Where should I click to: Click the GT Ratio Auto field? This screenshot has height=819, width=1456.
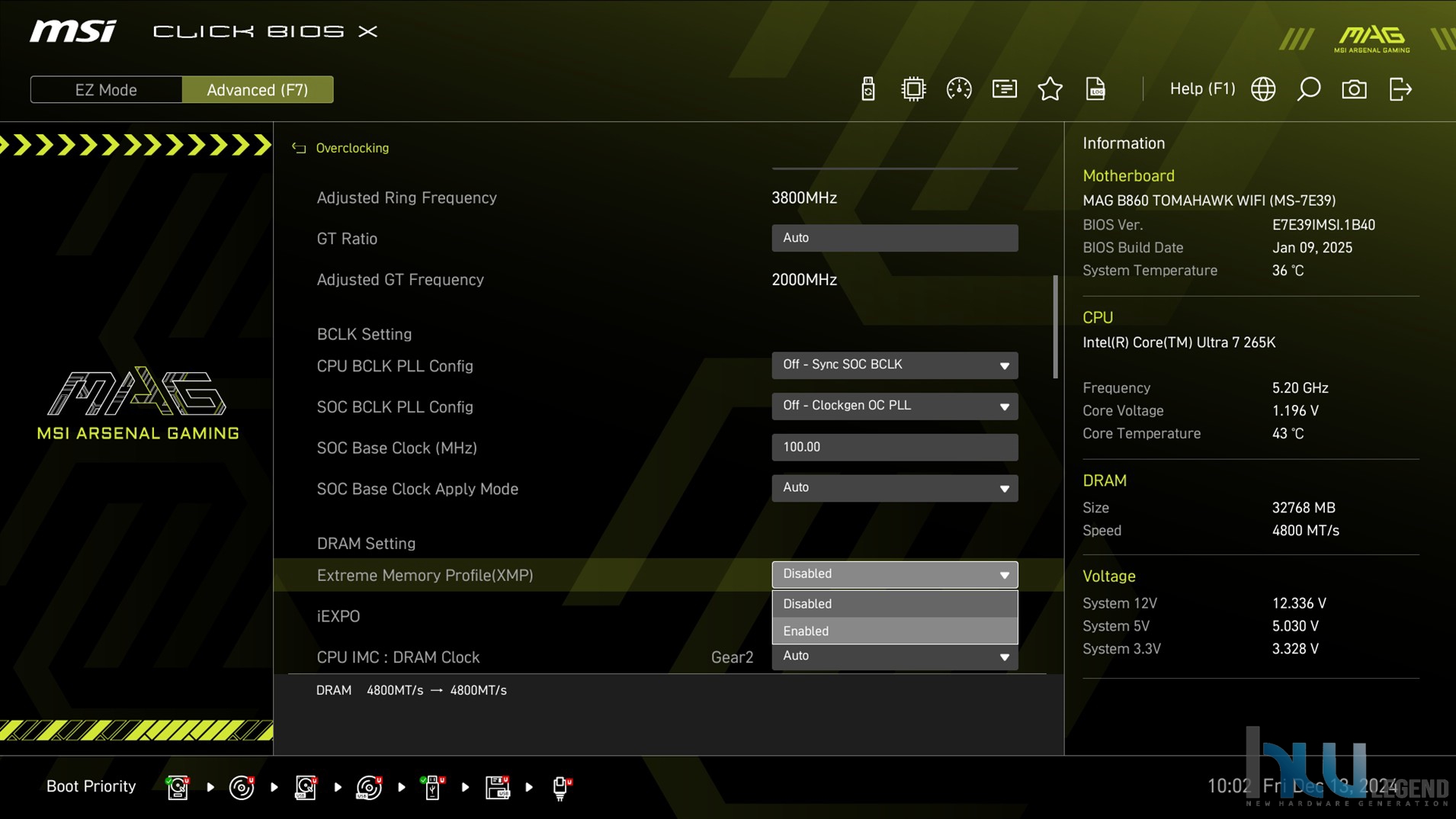tap(894, 238)
